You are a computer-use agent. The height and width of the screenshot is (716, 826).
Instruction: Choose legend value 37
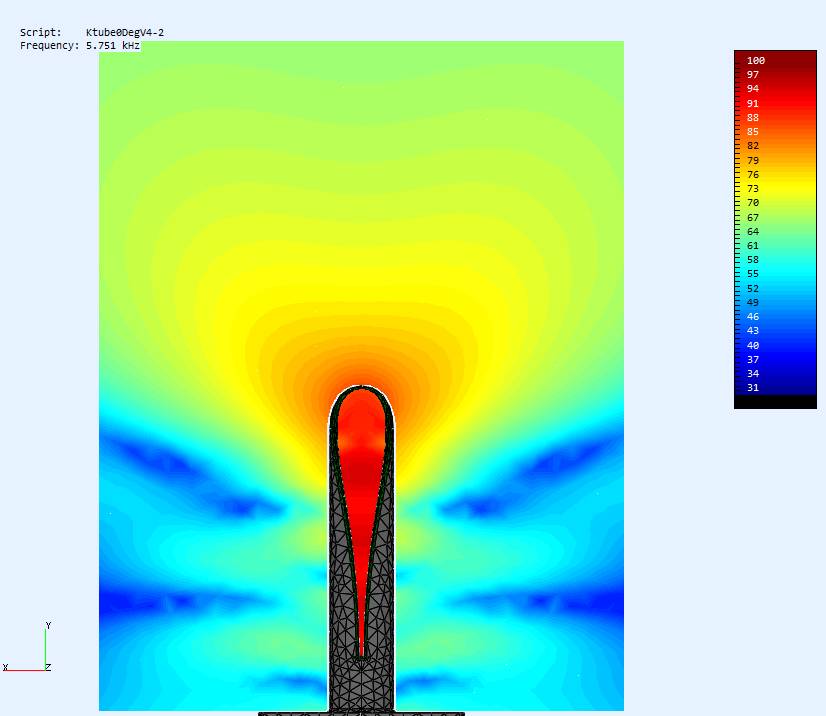coord(753,360)
